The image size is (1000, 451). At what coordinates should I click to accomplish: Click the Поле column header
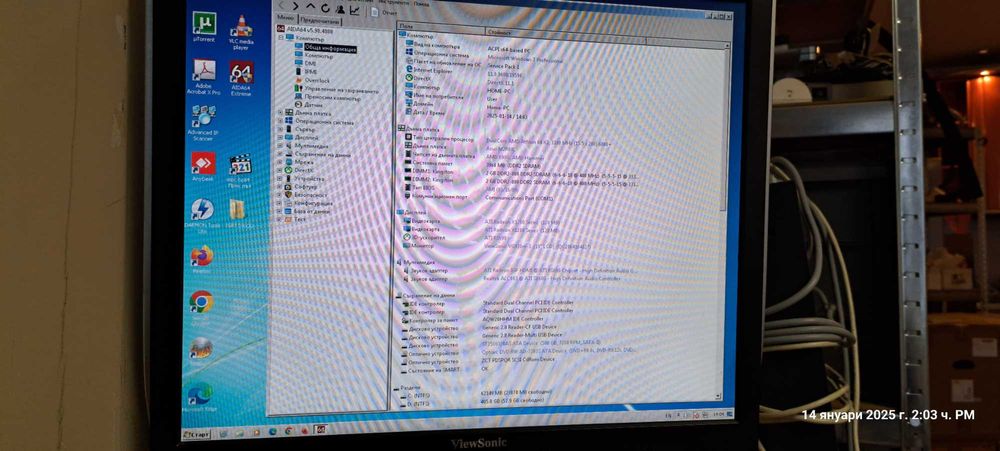[x=441, y=26]
